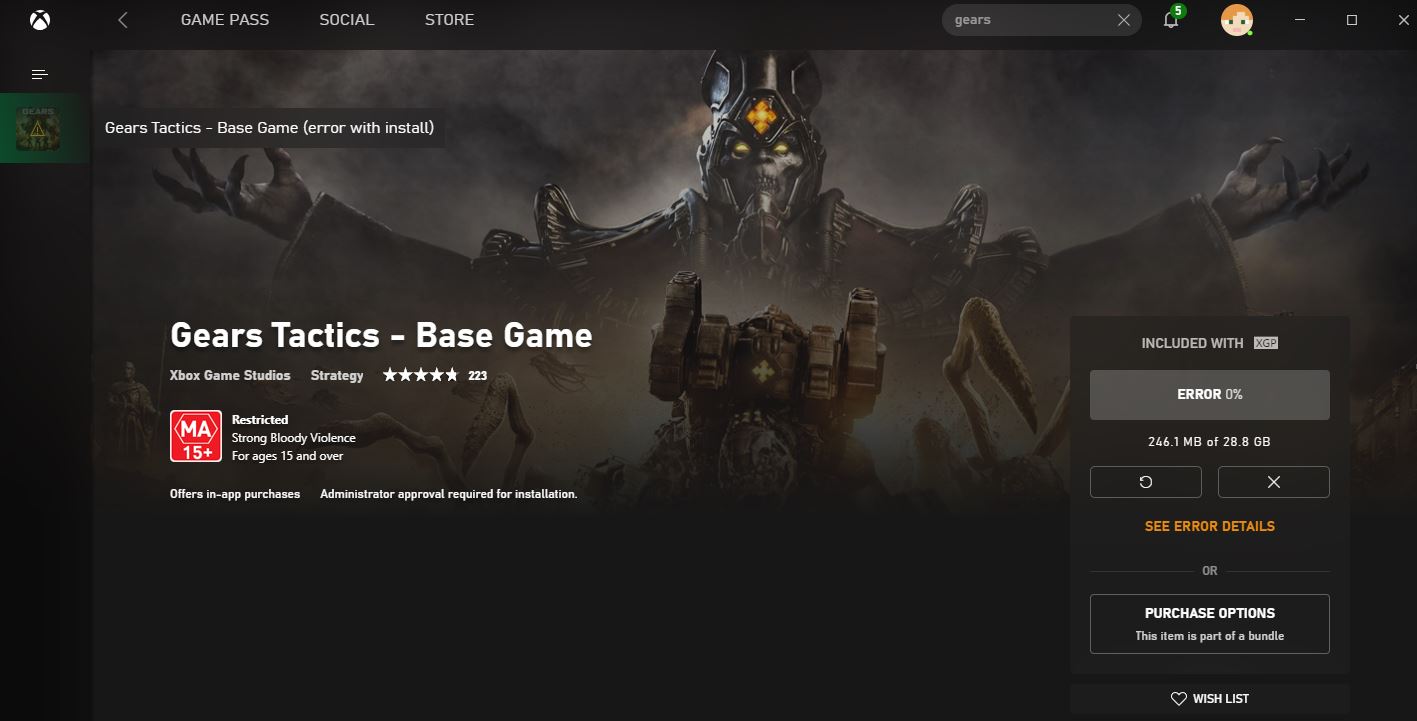The height and width of the screenshot is (721, 1417).
Task: Open PURCHASE OPTIONS bundle button
Action: tap(1210, 624)
